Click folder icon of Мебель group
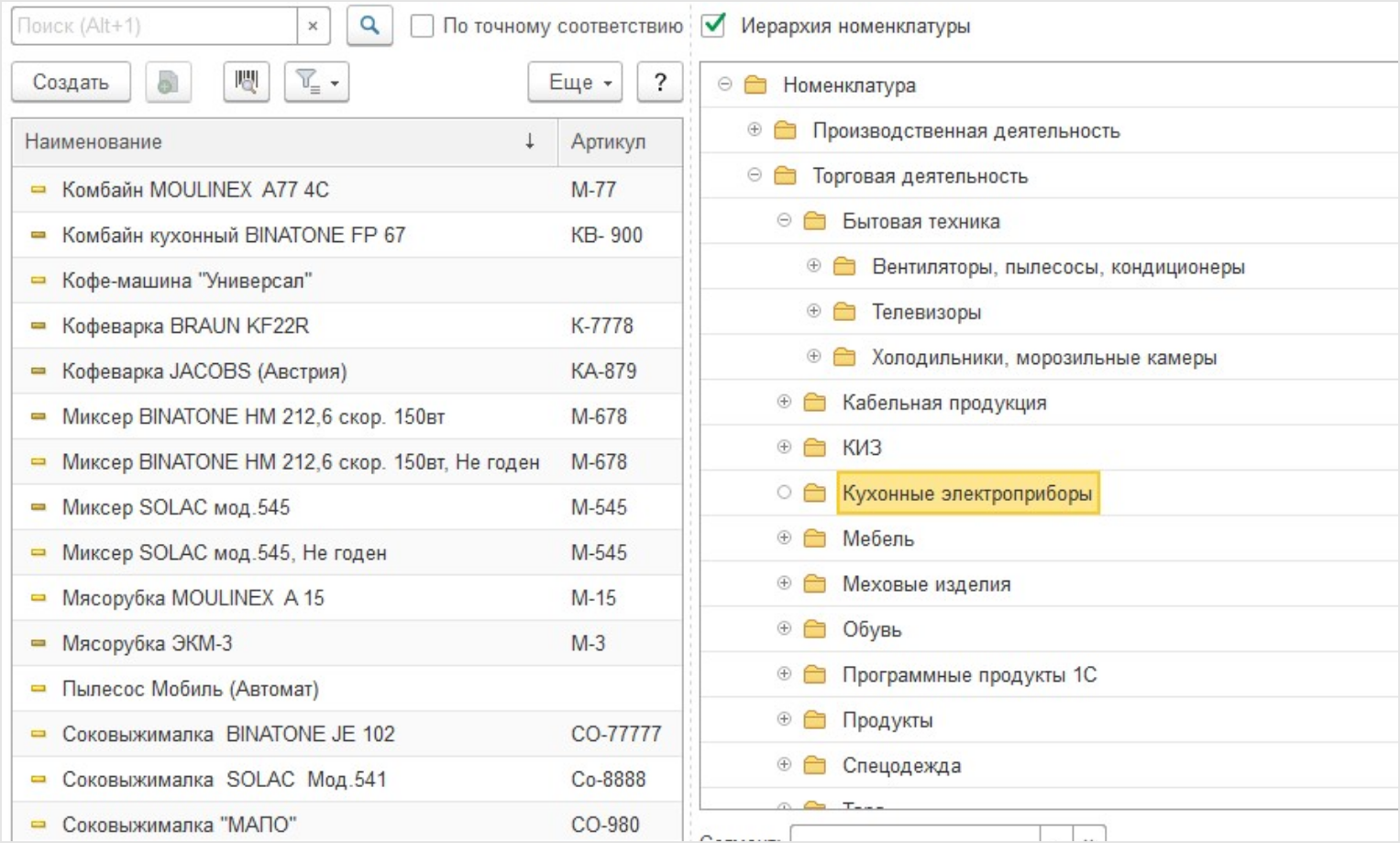This screenshot has height=843, width=1400. coord(815,538)
